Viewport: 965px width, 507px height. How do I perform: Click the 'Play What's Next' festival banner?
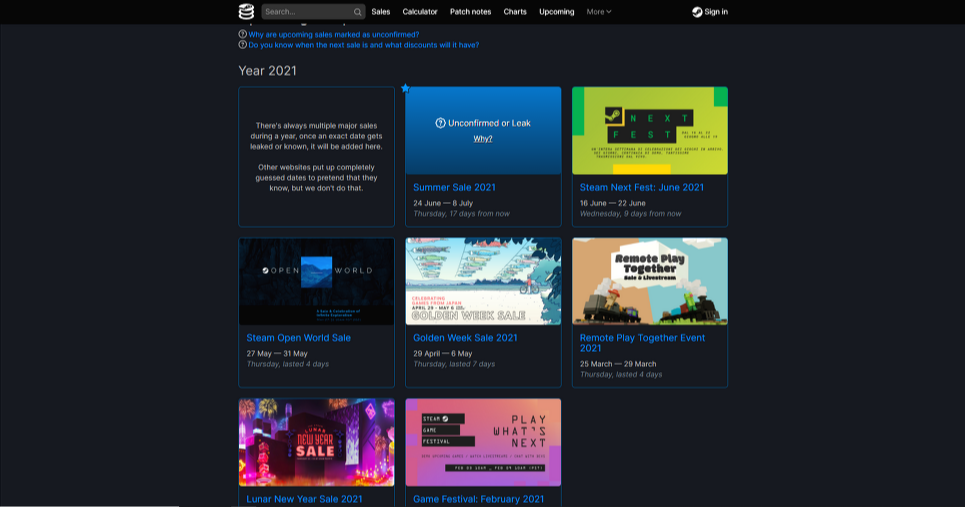point(483,442)
